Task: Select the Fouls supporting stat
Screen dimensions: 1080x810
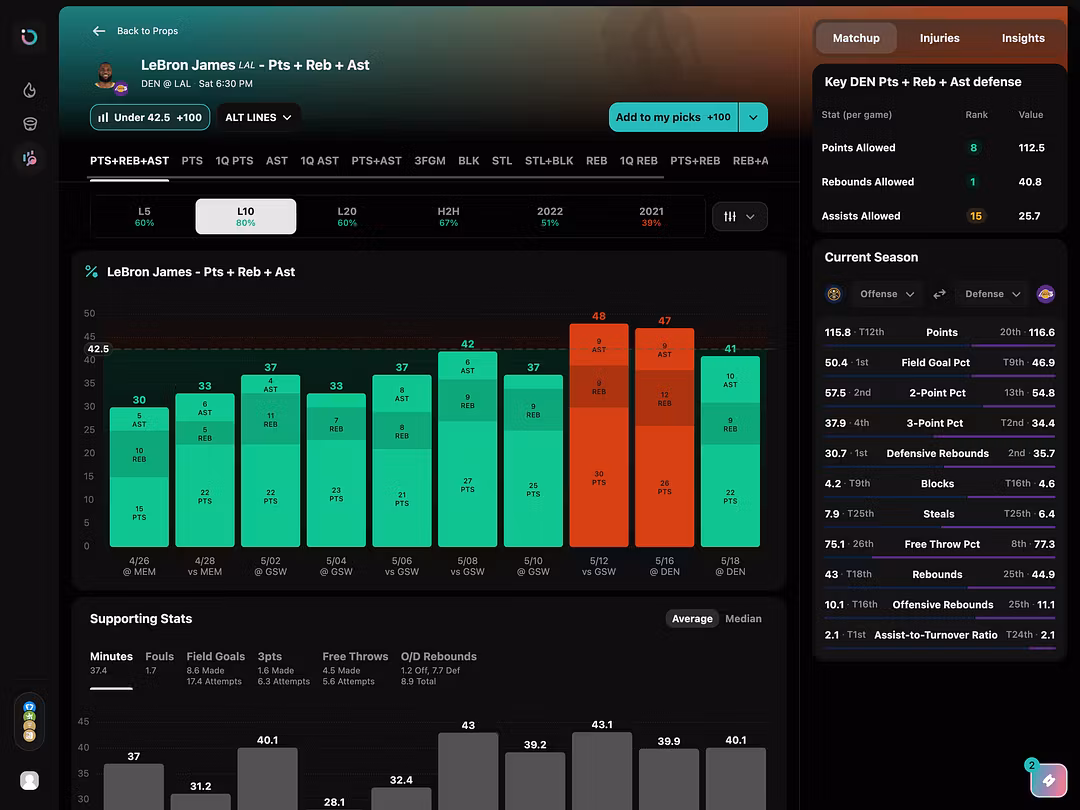Action: coord(159,663)
